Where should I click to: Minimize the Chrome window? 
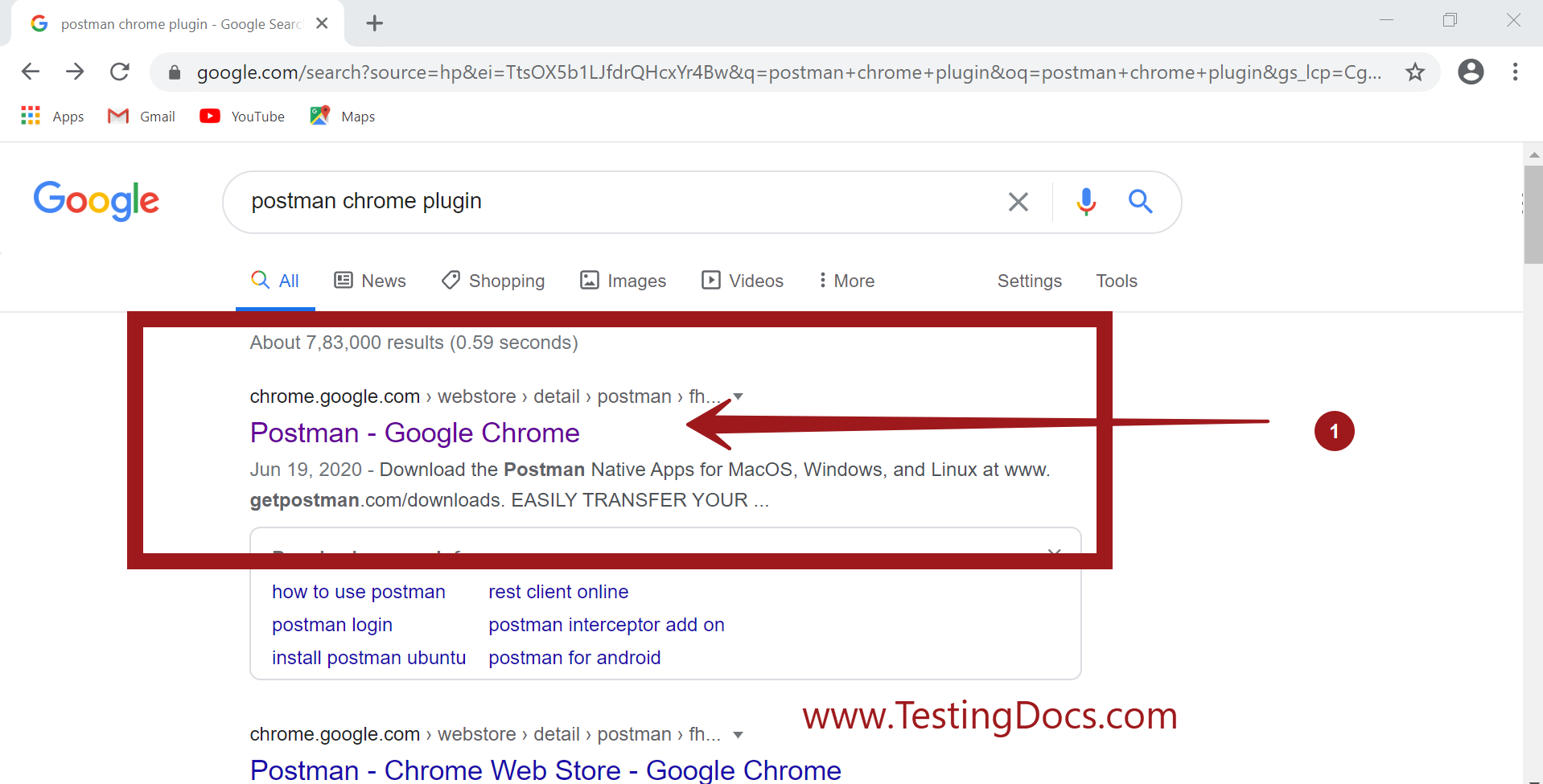tap(1386, 20)
